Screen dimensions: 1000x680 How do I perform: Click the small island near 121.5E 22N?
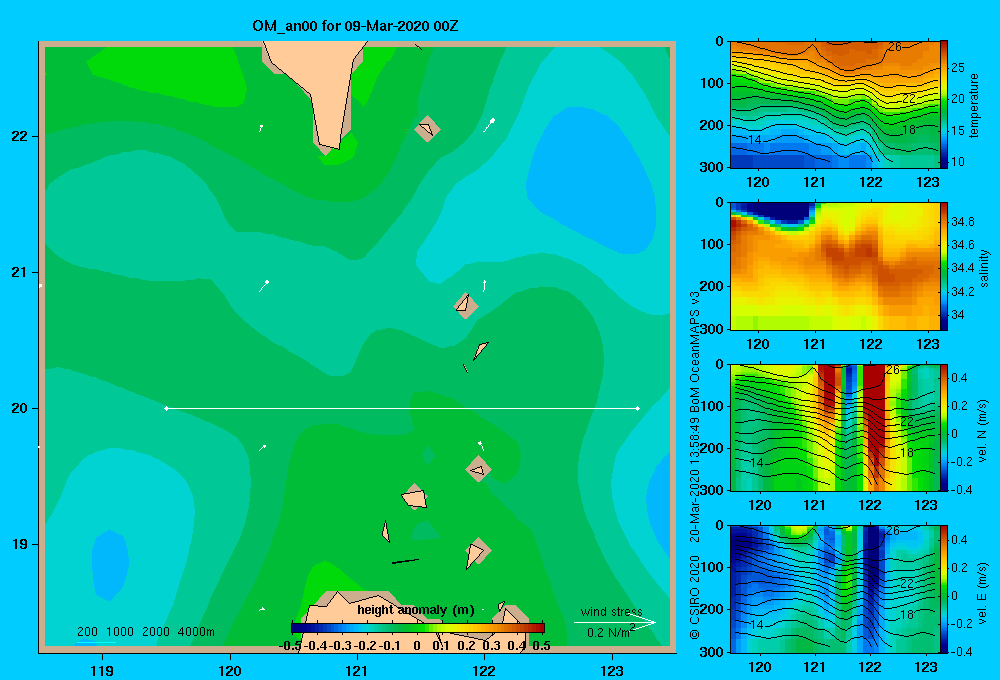pos(427,129)
